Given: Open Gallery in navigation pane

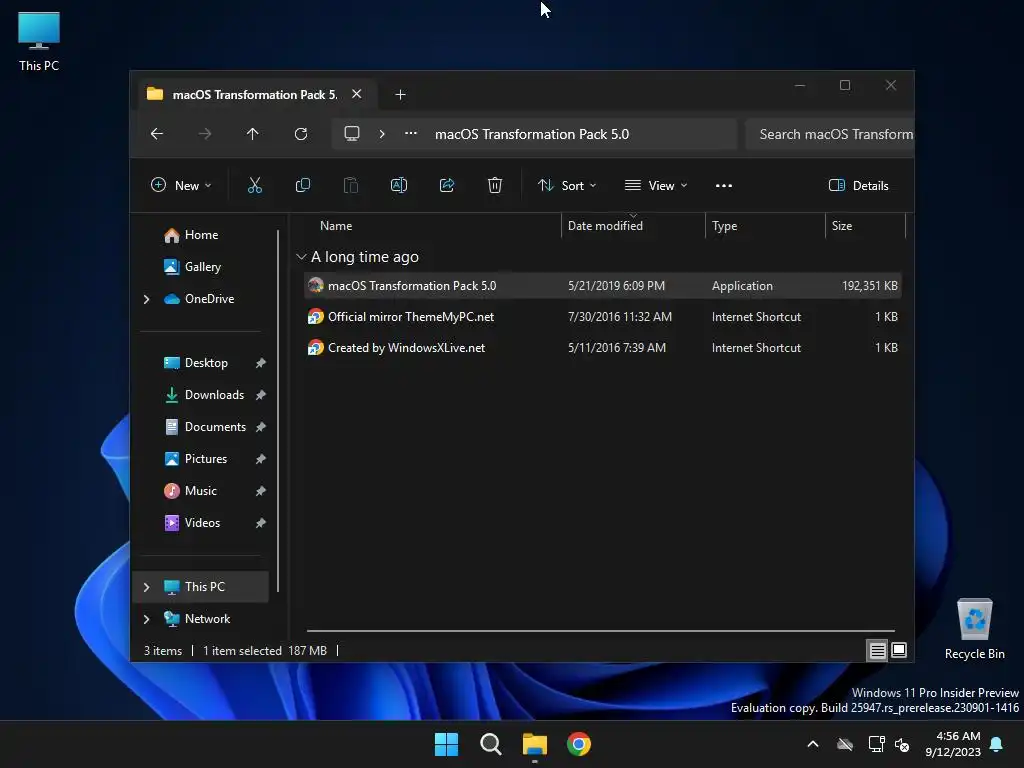Looking at the screenshot, I should click(x=202, y=266).
